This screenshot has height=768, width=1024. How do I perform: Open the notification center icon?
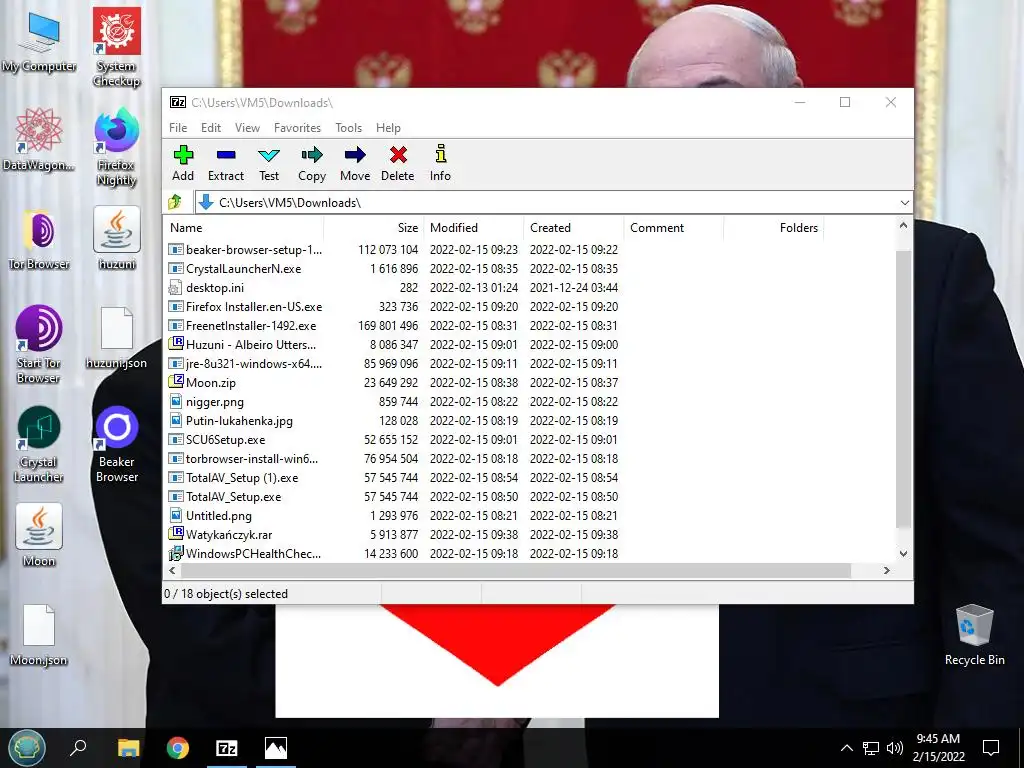[x=991, y=748]
